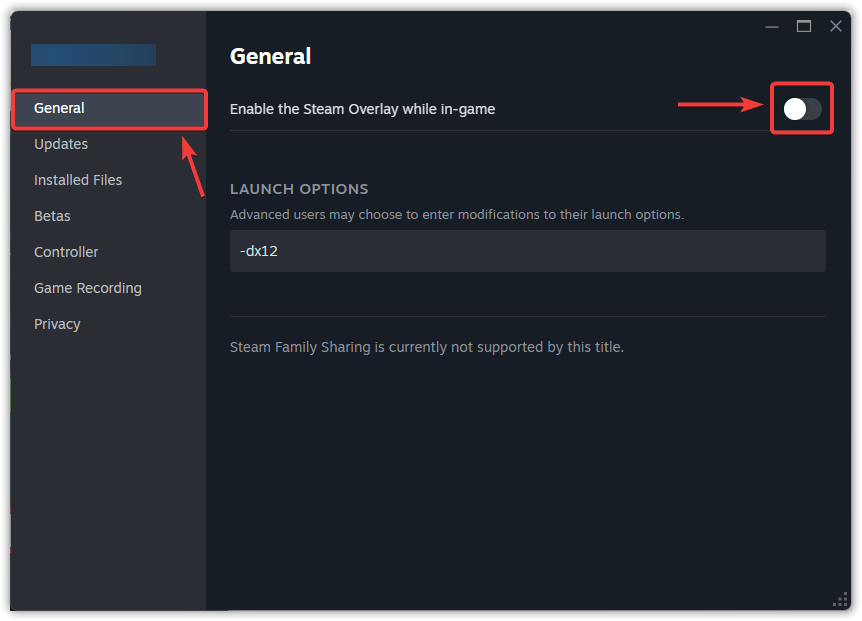The width and height of the screenshot is (862, 621).
Task: Click the Enable the Steam Overlay label
Action: click(x=362, y=109)
